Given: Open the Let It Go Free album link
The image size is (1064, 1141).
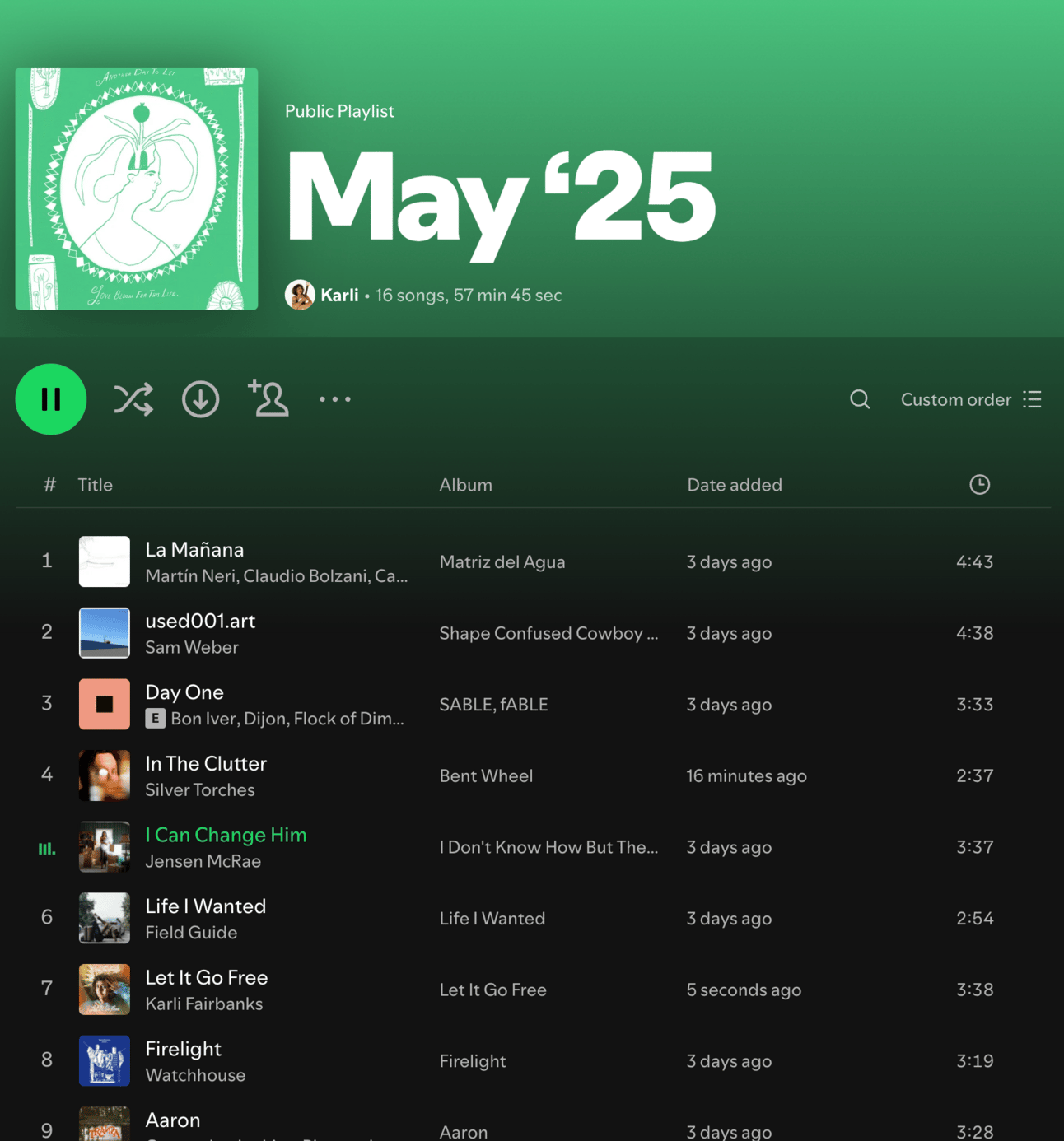Looking at the screenshot, I should click(493, 990).
